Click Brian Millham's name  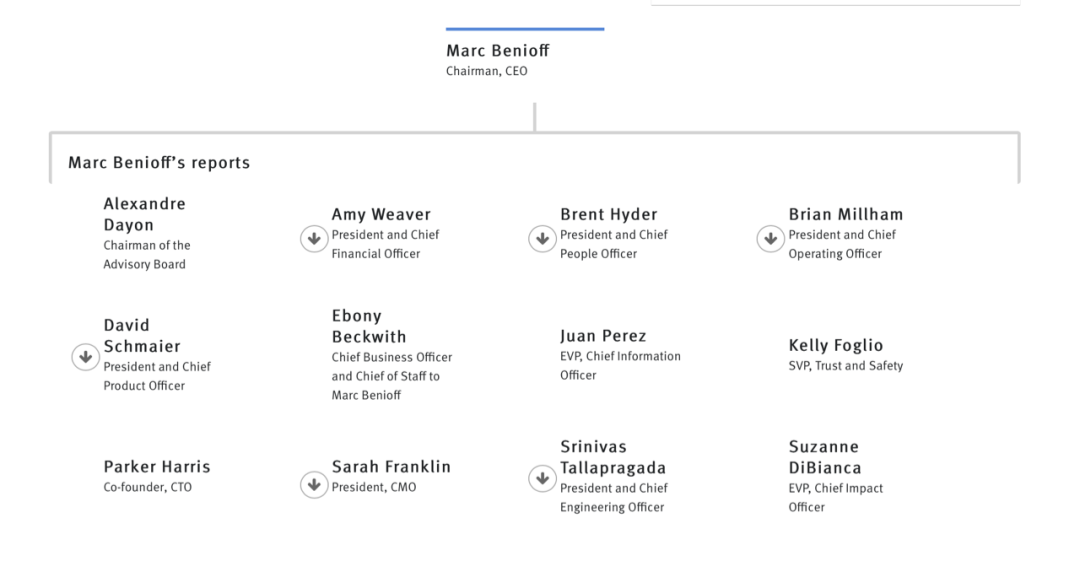(846, 214)
